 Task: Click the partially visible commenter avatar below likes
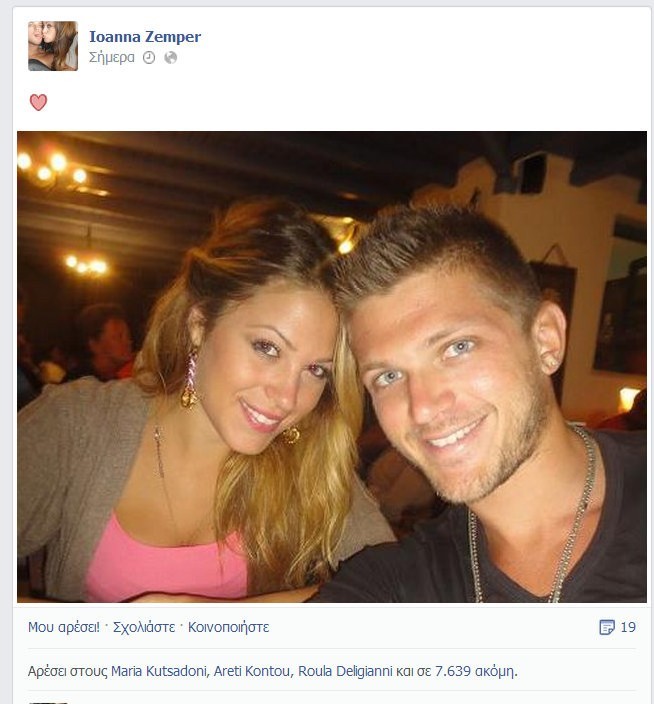click(48, 702)
